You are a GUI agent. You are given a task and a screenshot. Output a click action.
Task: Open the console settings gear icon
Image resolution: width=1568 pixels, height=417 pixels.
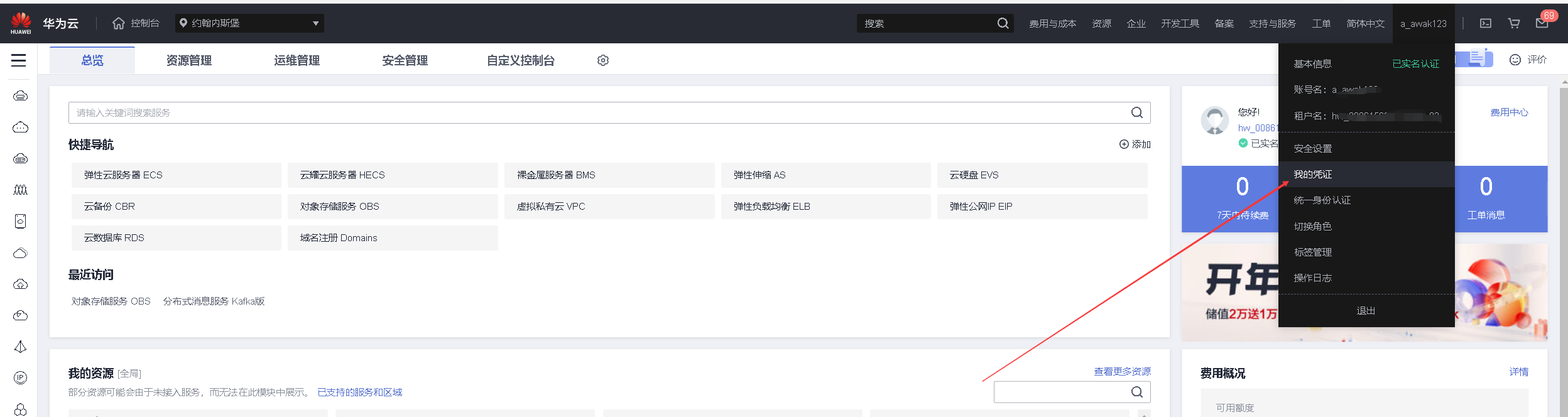(603, 60)
